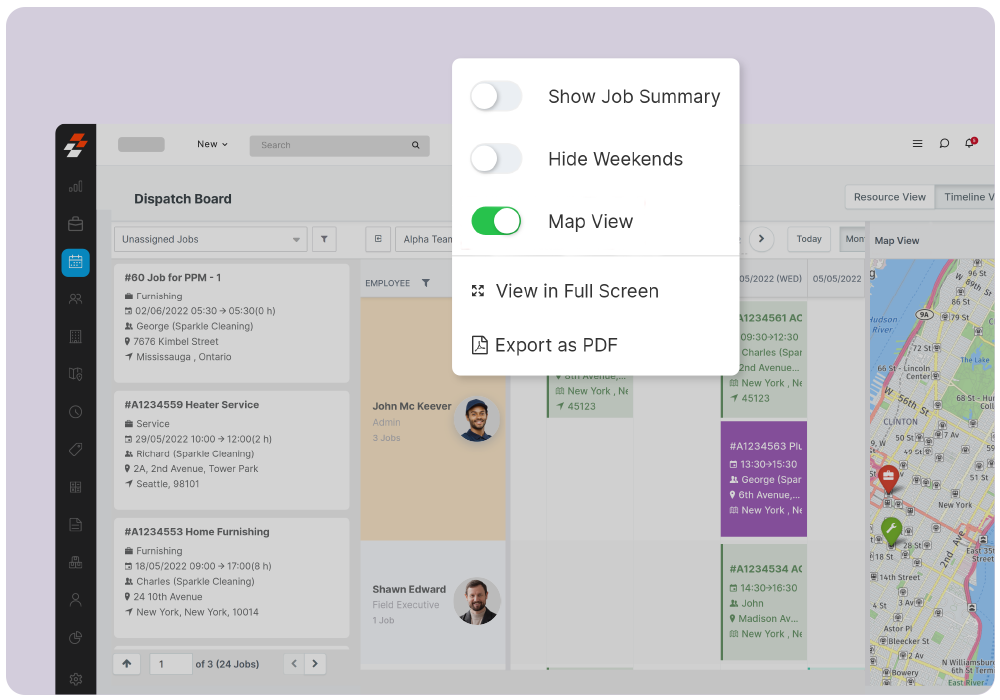Image resolution: width=1000 pixels, height=700 pixels.
Task: Click the 05/05/2022 column header
Action: (837, 279)
